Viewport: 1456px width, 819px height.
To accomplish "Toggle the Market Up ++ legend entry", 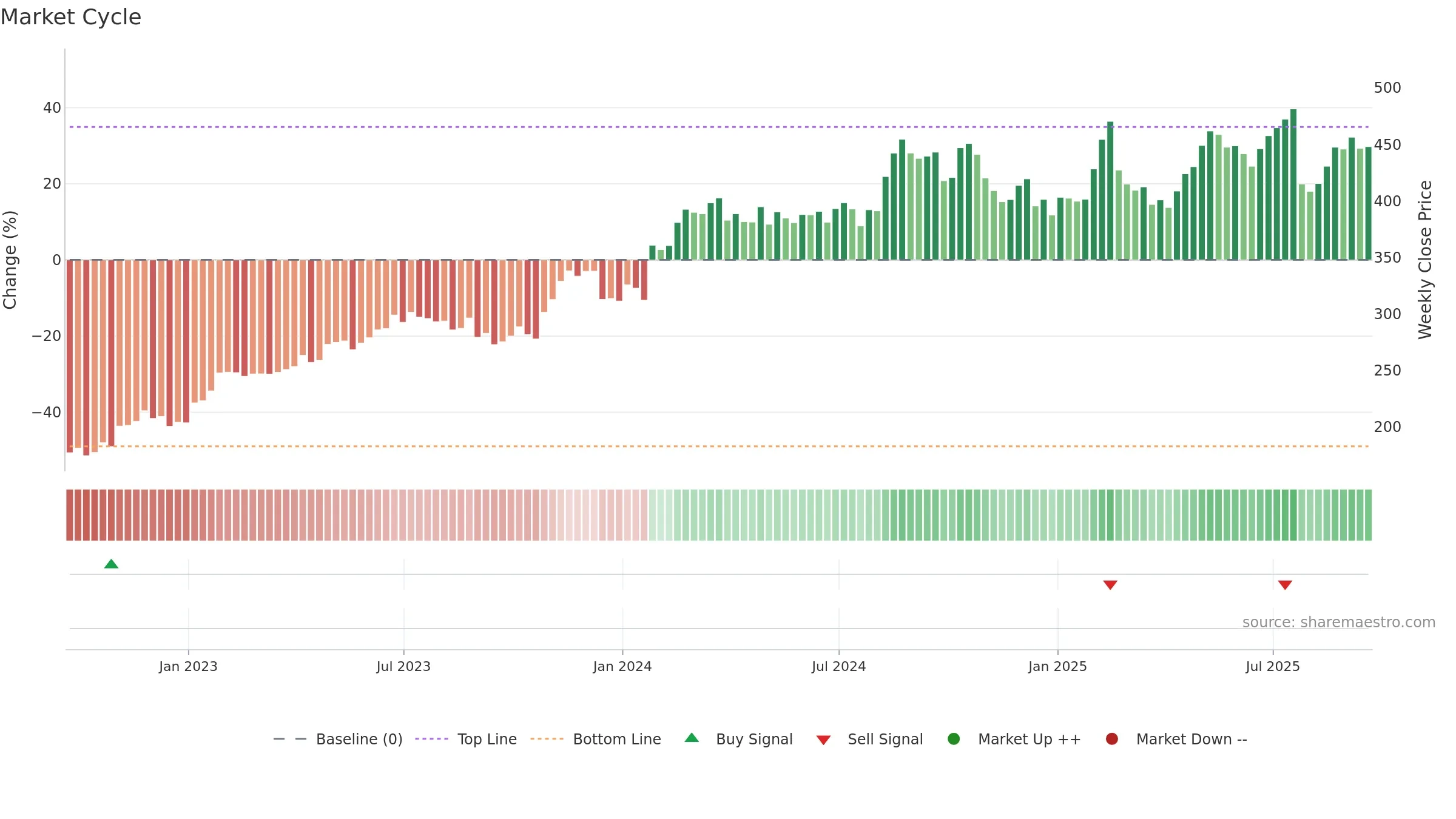I will point(1014,739).
